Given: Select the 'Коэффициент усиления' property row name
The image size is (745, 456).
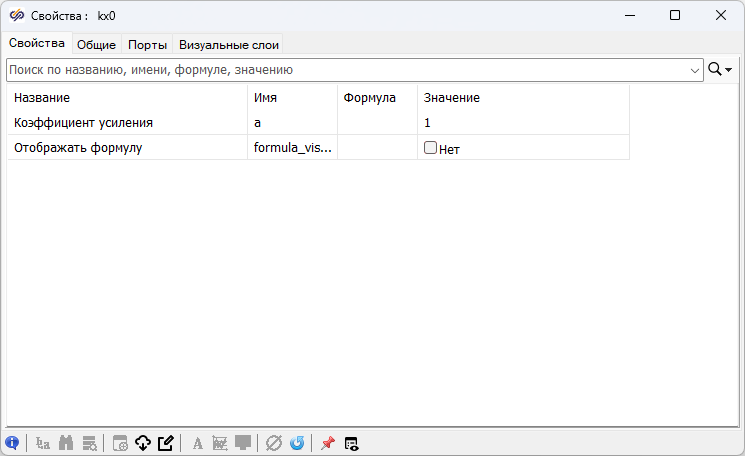Looking at the screenshot, I should [84, 122].
